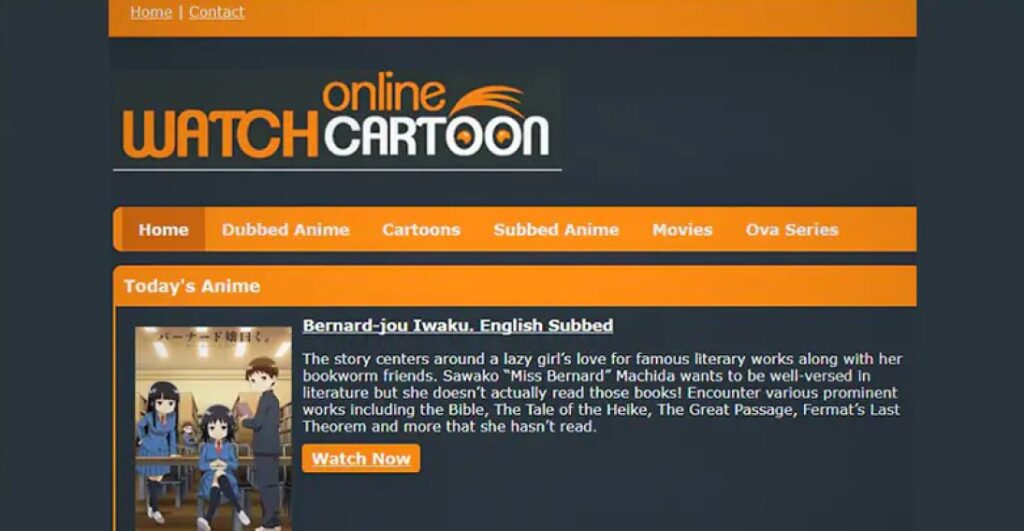Image resolution: width=1024 pixels, height=531 pixels.
Task: Go to the Dubbed Anime section
Action: 285,229
